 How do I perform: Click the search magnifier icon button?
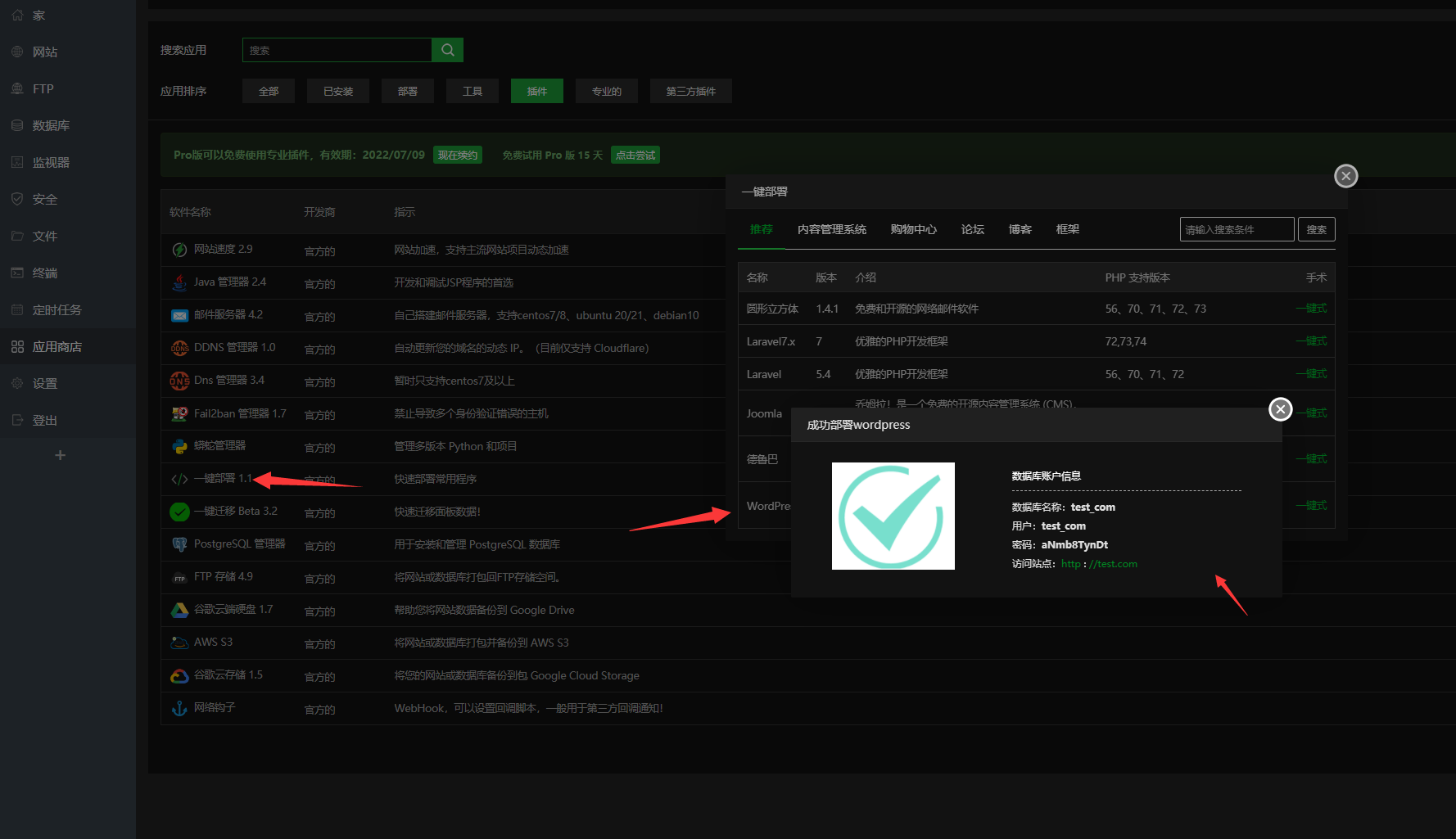click(x=447, y=50)
